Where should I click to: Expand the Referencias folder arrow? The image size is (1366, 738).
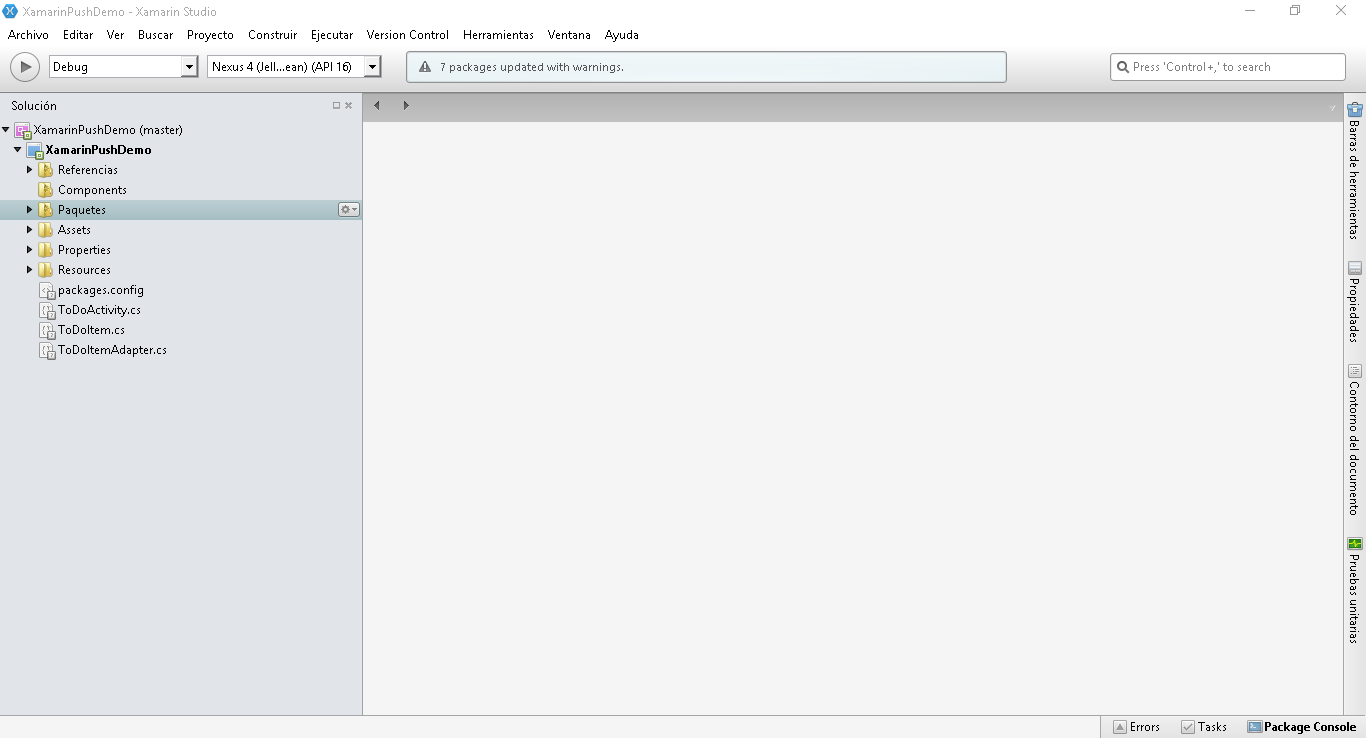click(30, 169)
